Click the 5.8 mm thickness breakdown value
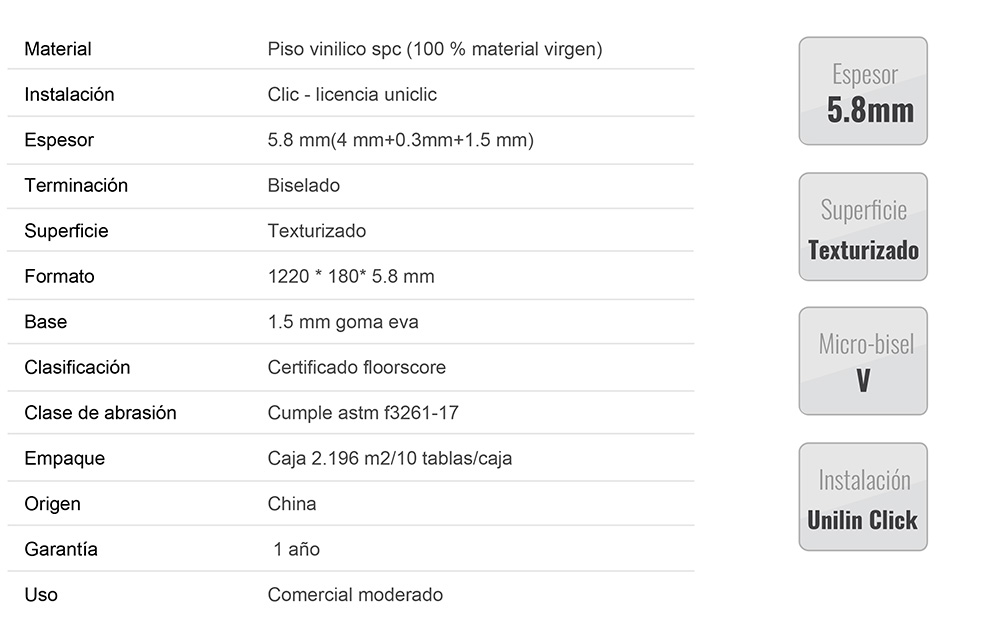Image resolution: width=1000 pixels, height=625 pixels. point(401,140)
